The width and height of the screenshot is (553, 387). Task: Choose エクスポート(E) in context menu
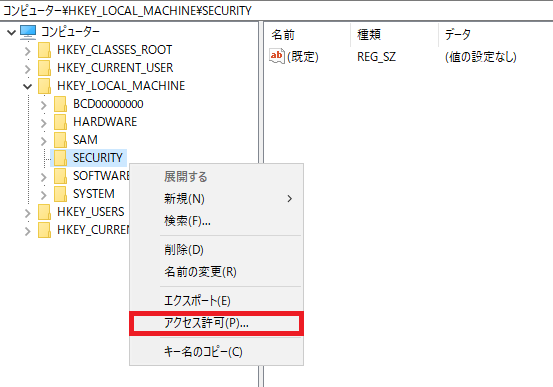(x=217, y=301)
